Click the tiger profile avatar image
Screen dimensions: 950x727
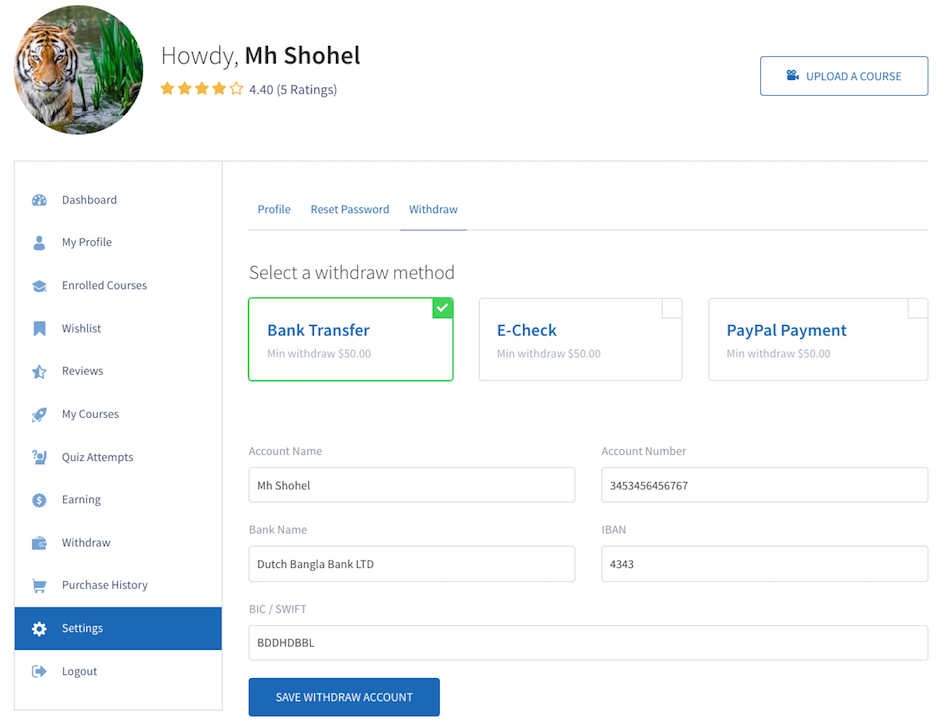(x=79, y=70)
